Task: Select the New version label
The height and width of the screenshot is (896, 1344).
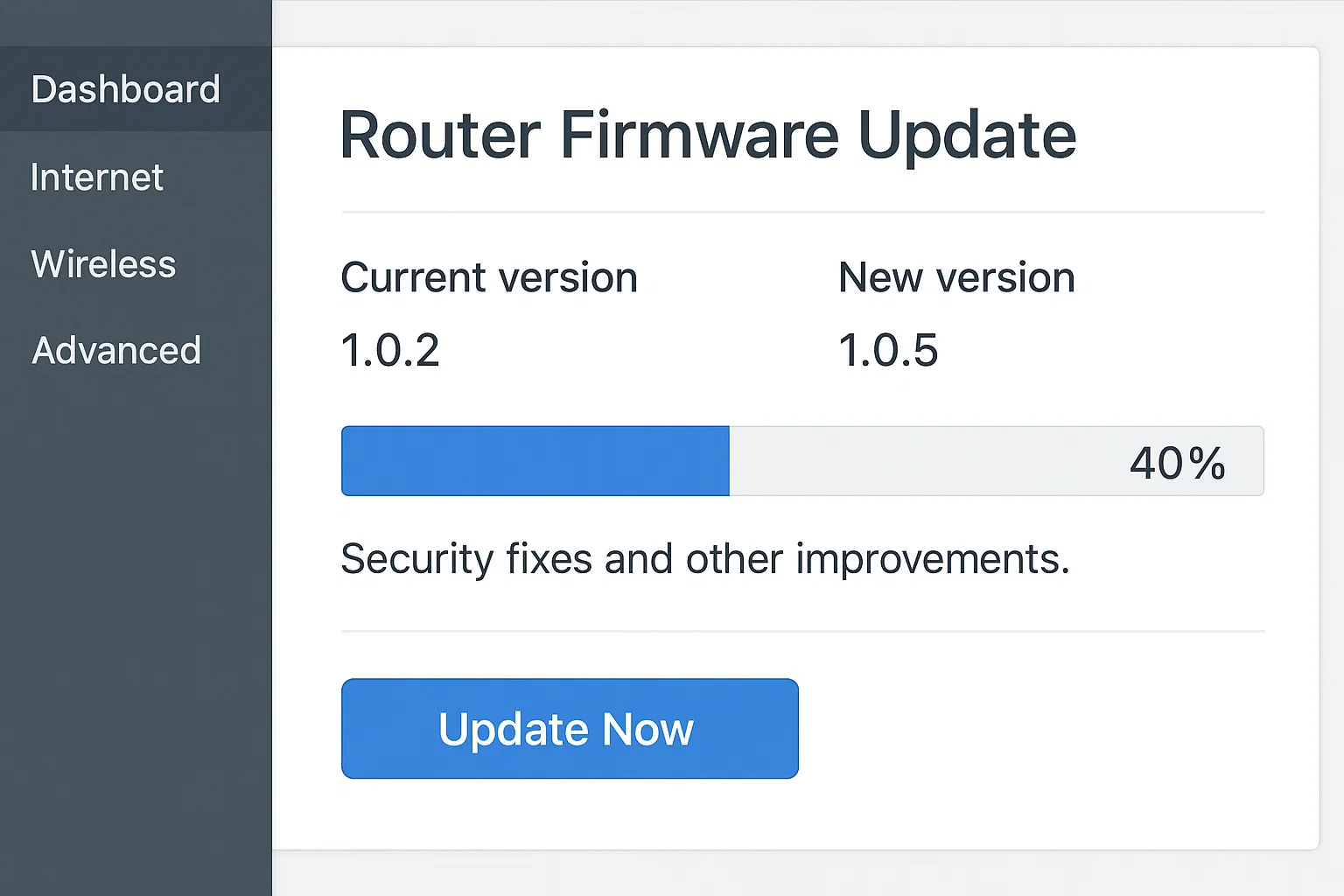Action: [x=956, y=277]
